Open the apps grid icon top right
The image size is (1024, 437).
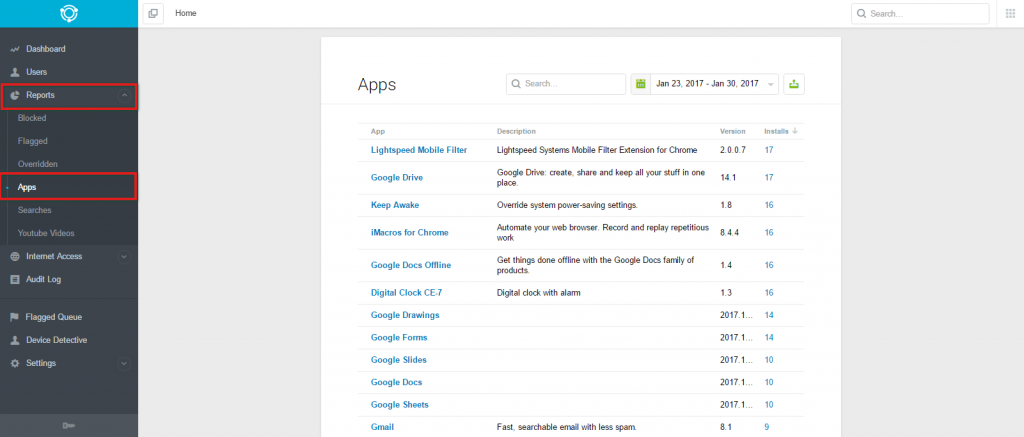click(x=1010, y=14)
